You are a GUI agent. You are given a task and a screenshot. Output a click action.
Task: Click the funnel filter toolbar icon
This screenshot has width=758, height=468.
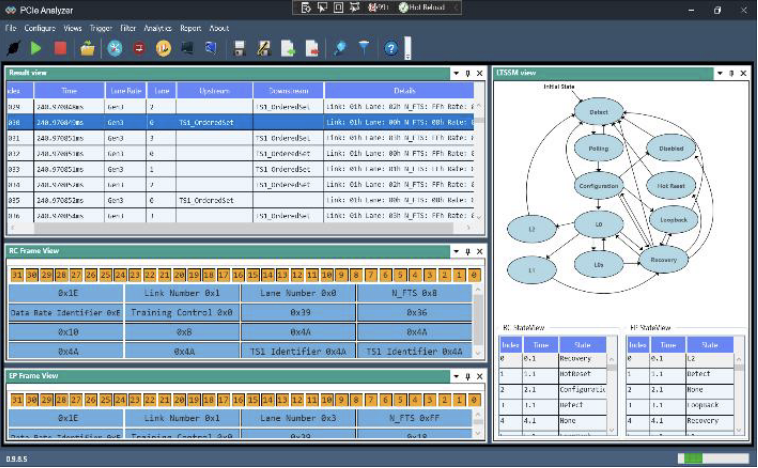364,48
